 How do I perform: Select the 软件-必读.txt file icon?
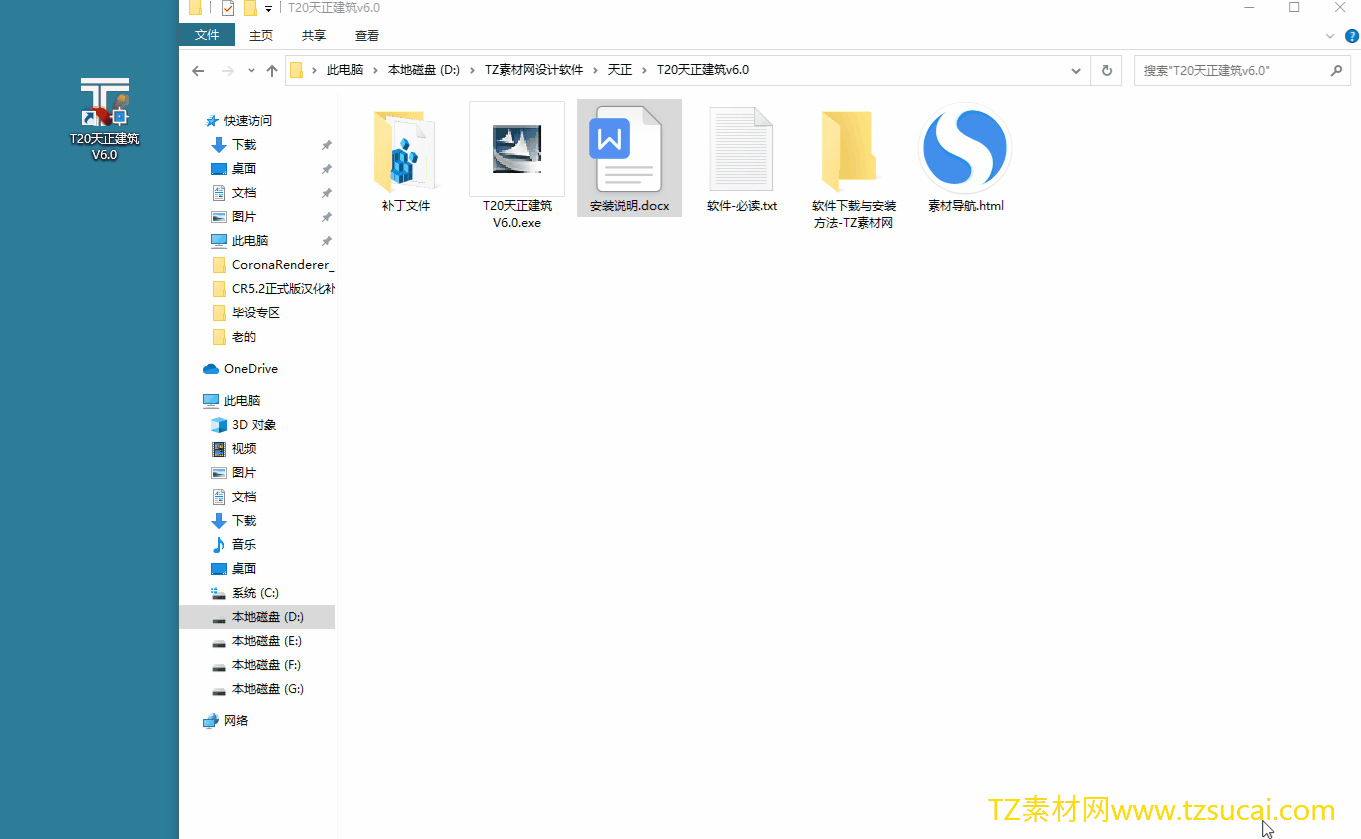tap(741, 149)
